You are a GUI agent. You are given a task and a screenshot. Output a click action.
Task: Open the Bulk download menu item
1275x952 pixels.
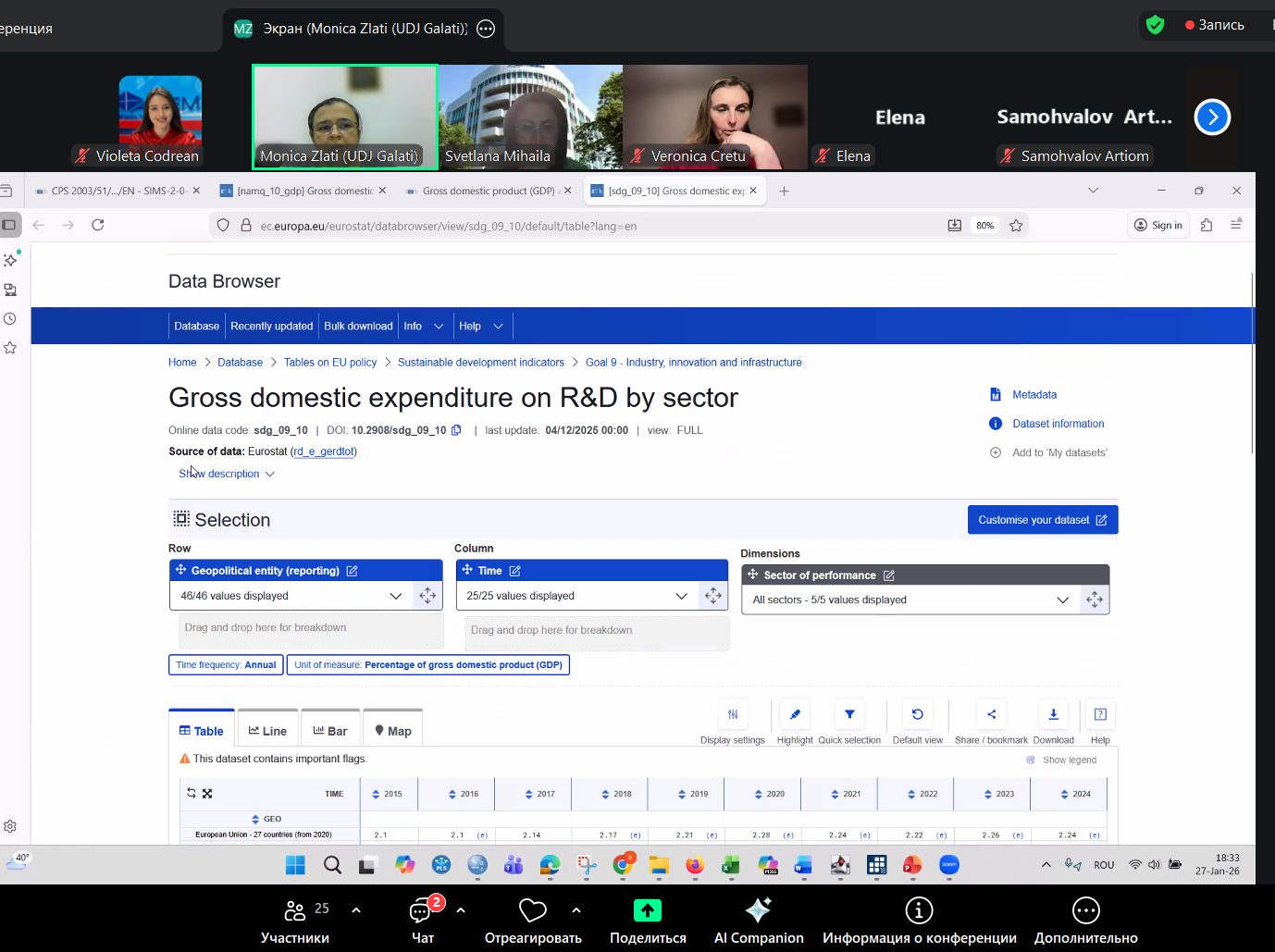pos(358,326)
